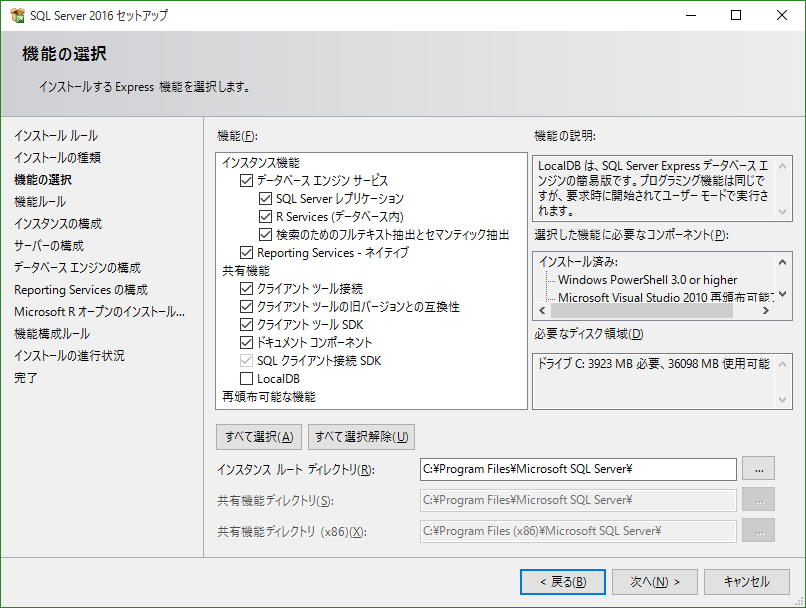This screenshot has width=806, height=608.
Task: Click the SQL Server setup title bar icon
Action: pyautogui.click(x=17, y=16)
